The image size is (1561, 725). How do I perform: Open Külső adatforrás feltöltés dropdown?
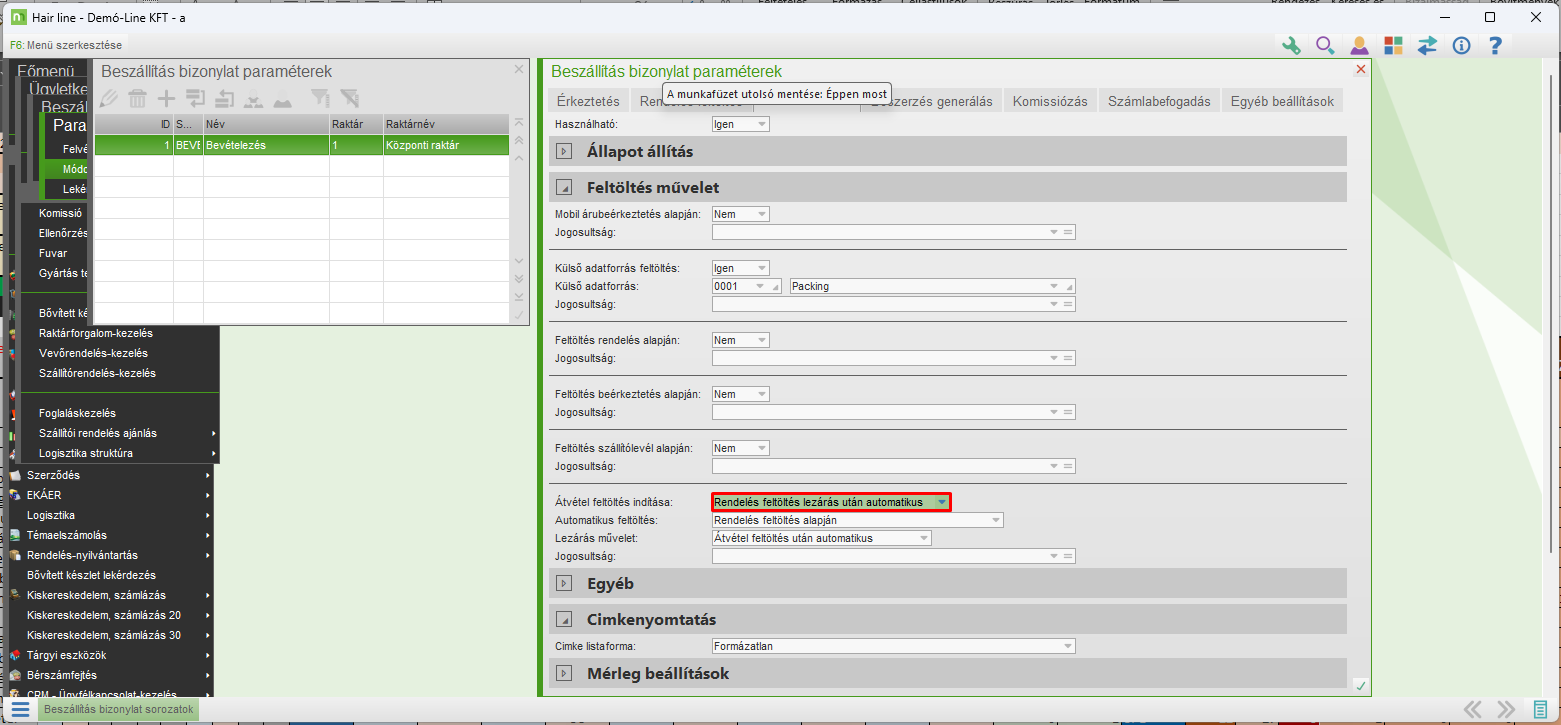click(x=762, y=268)
